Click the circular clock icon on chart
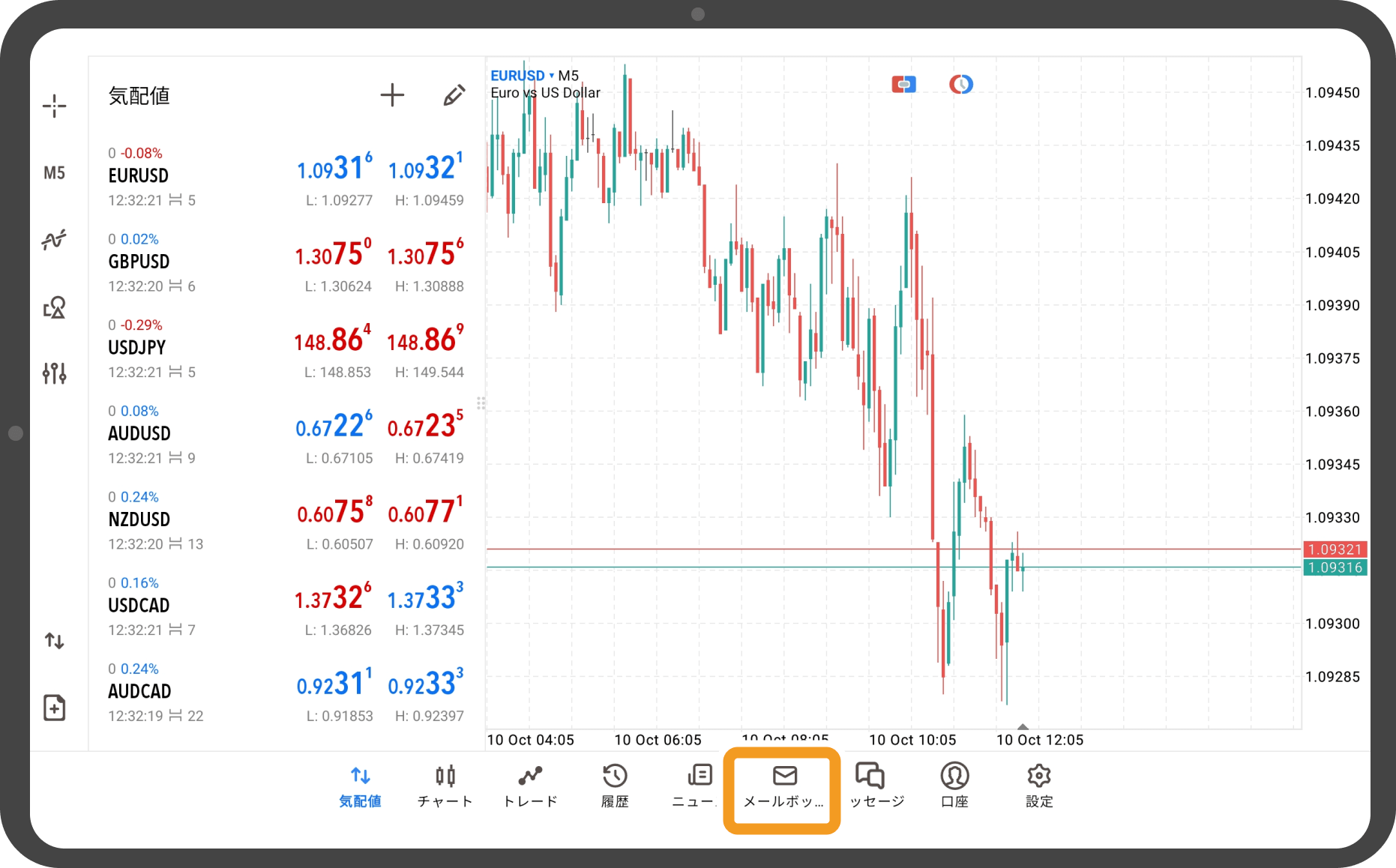Viewport: 1396px width, 868px height. (x=960, y=85)
